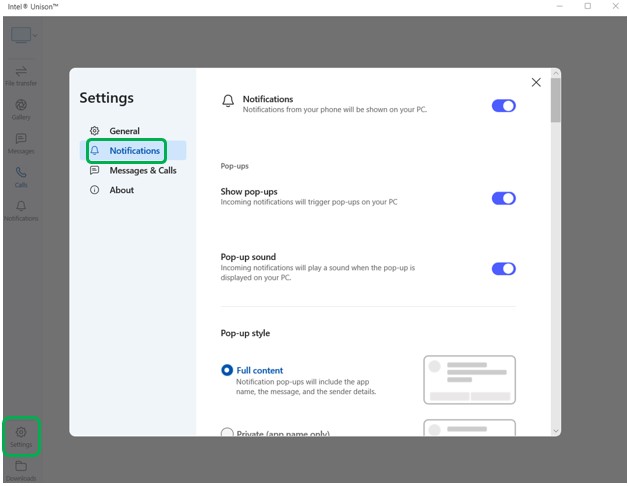
Task: Close the Settings dialog
Action: coord(536,82)
